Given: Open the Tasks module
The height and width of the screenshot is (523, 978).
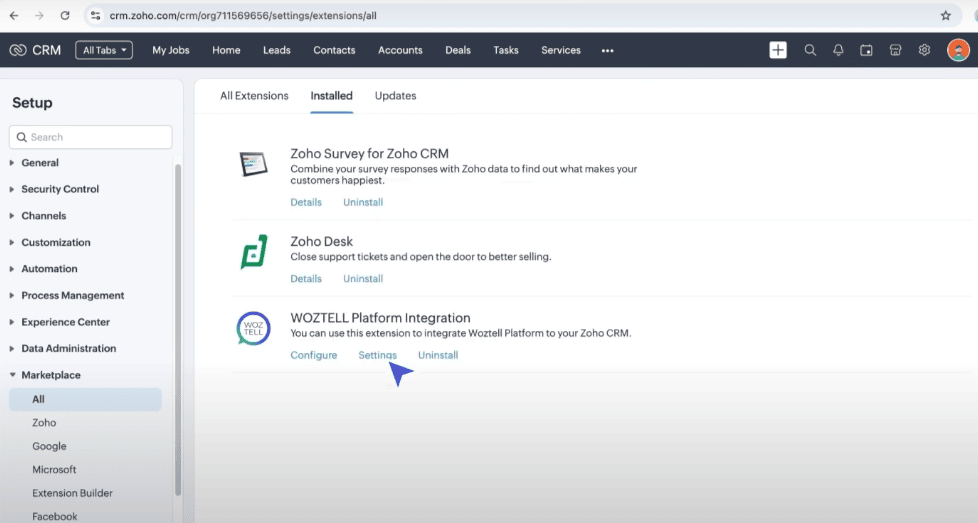Looking at the screenshot, I should click(x=506, y=50).
